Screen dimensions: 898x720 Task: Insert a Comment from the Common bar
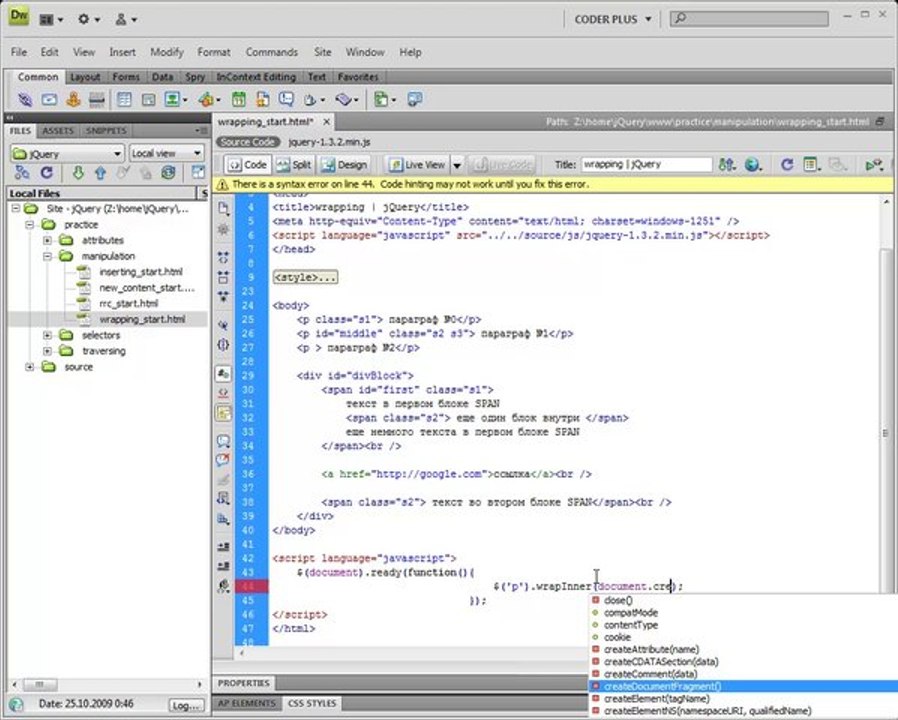click(286, 100)
